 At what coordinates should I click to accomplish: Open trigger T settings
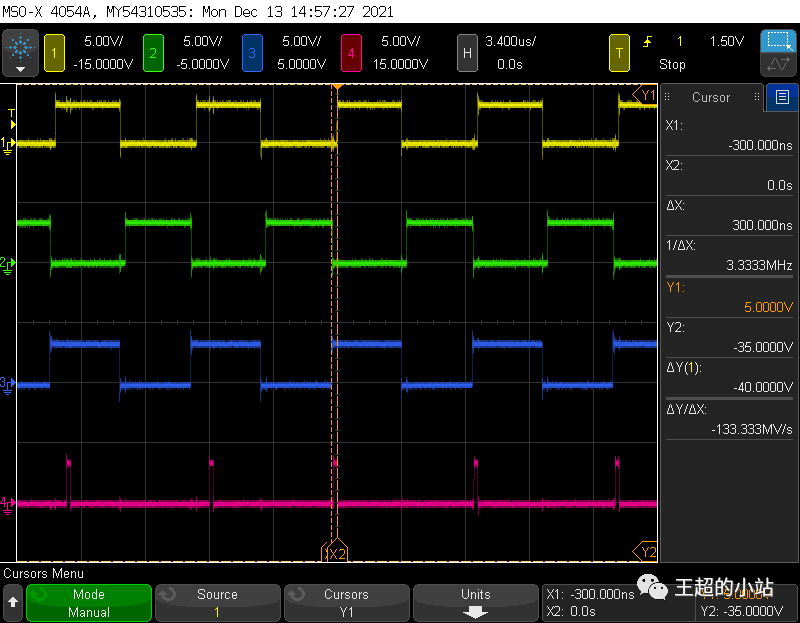click(x=620, y=52)
